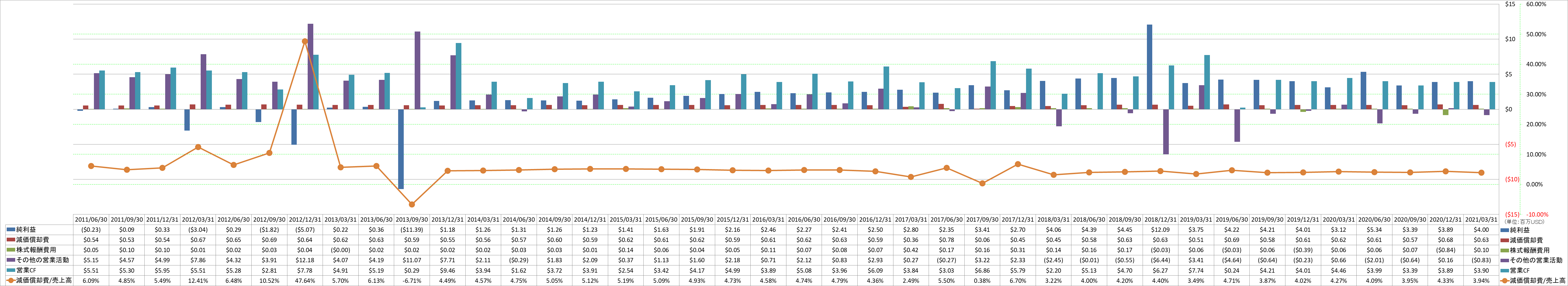Select the ($3.04) net income cell
Viewport: 1568px width, 286px height.
point(197,230)
